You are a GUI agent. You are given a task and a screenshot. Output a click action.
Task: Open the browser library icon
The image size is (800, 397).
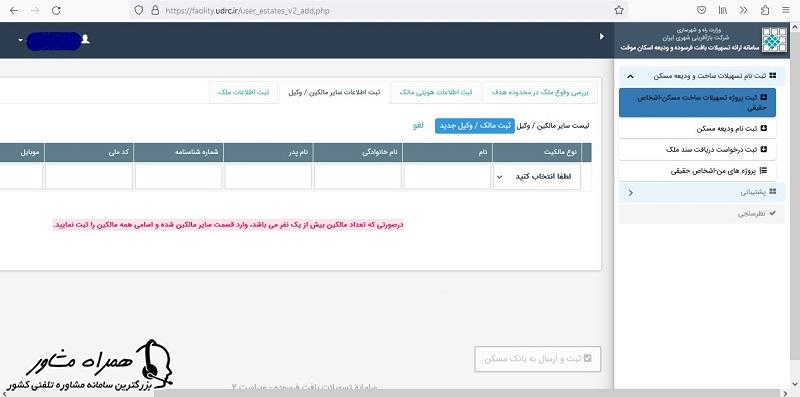(723, 10)
